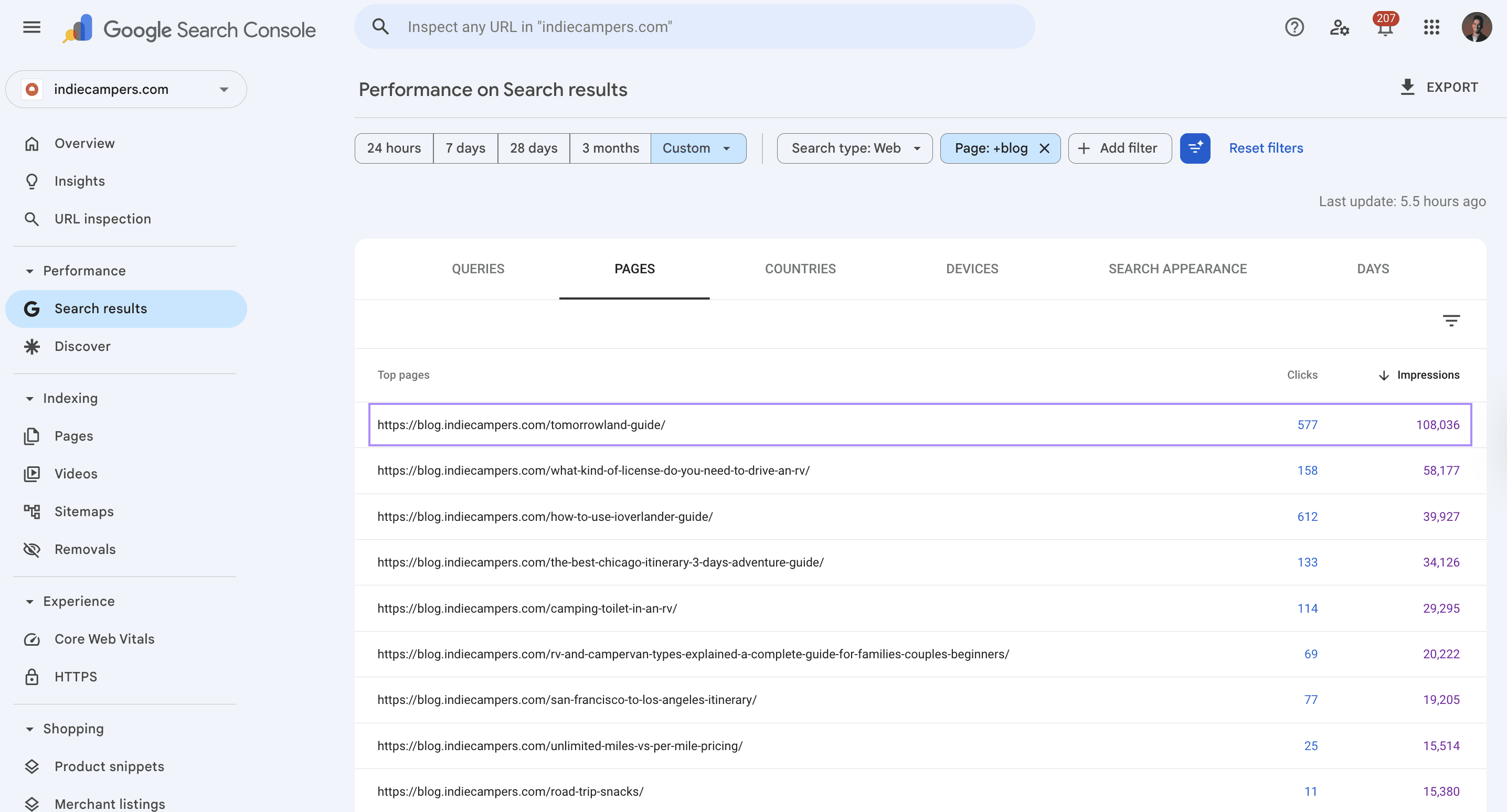Viewport: 1507px width, 812px height.
Task: Click the Discover asterisk icon
Action: [31, 346]
